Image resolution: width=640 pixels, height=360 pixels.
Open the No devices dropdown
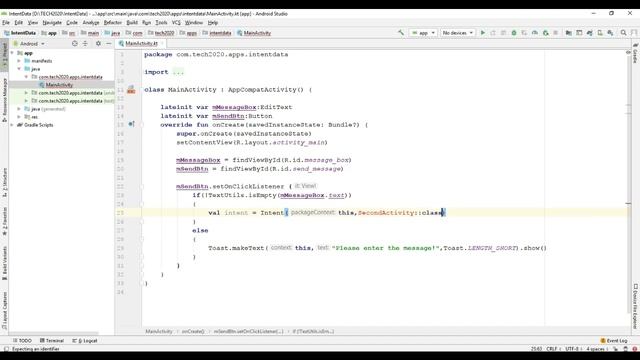(458, 33)
